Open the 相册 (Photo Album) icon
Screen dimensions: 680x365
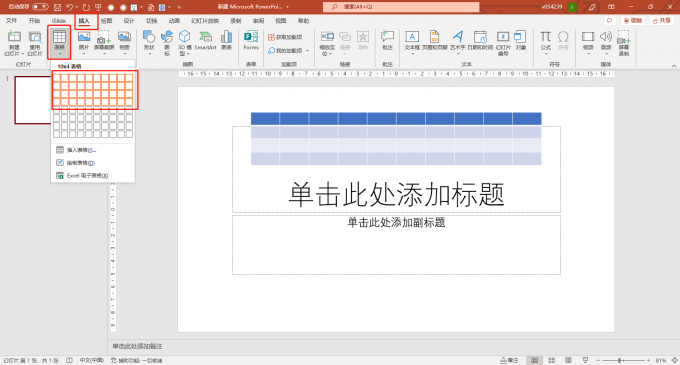click(x=124, y=37)
